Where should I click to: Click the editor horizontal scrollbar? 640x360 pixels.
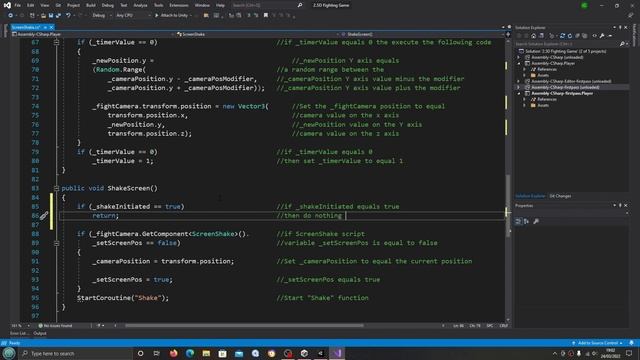click(244, 326)
